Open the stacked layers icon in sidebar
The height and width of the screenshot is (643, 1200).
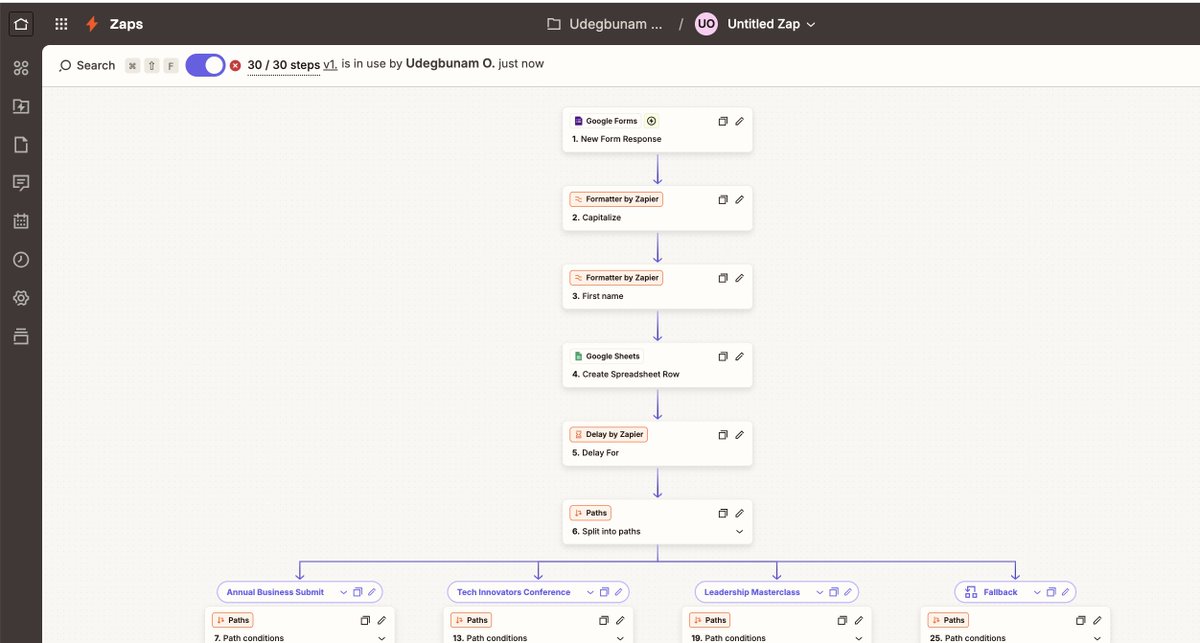coord(21,336)
